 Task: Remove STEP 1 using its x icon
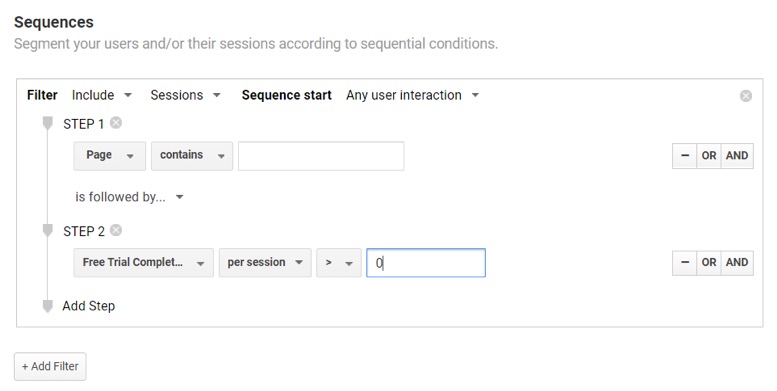(x=116, y=123)
